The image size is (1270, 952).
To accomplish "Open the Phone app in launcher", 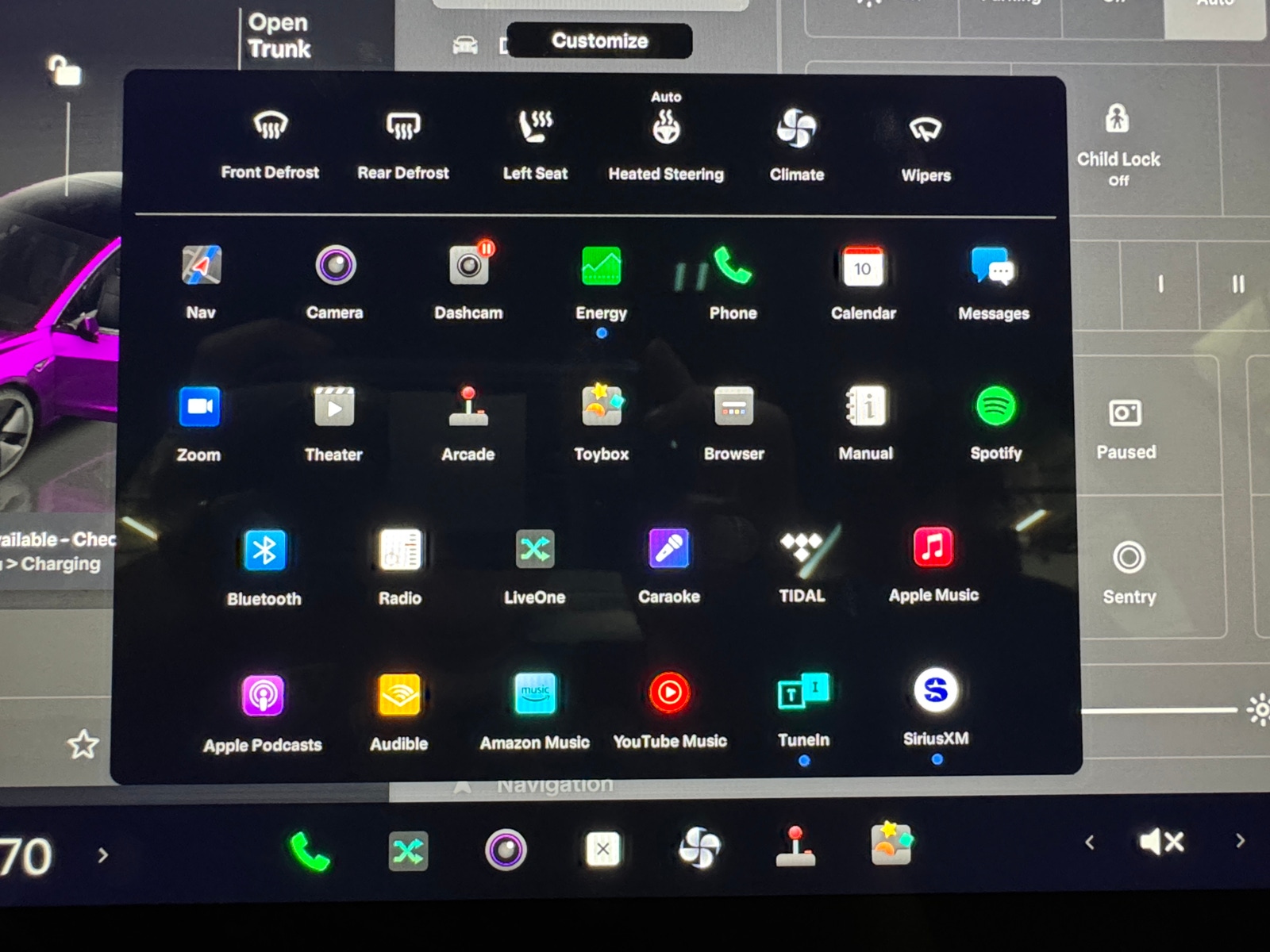I will tap(733, 265).
